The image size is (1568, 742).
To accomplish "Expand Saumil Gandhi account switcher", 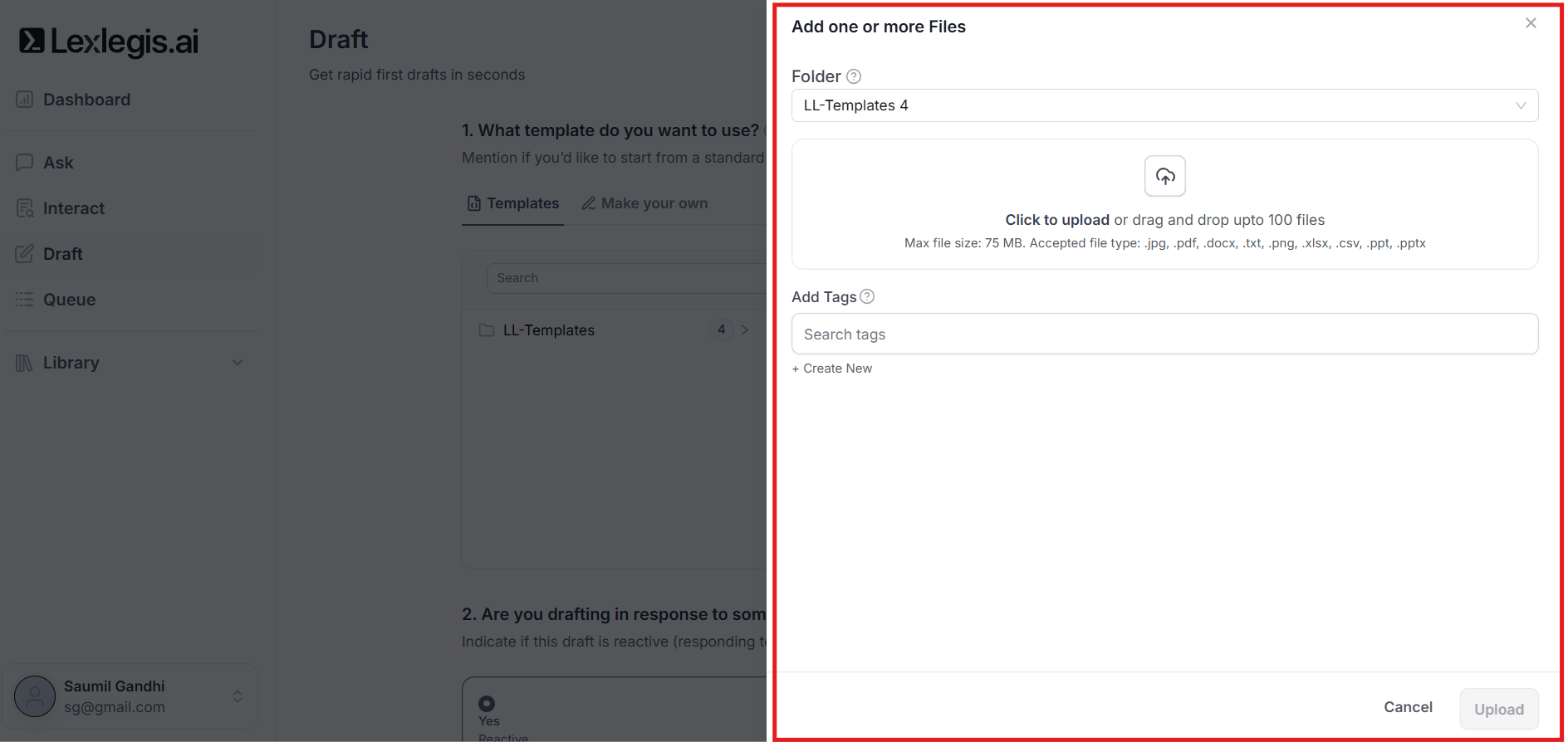I will [238, 696].
